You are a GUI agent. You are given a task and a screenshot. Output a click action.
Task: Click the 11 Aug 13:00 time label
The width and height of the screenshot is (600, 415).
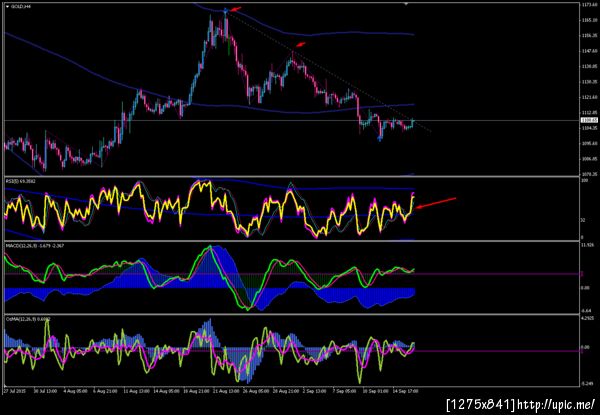point(135,392)
